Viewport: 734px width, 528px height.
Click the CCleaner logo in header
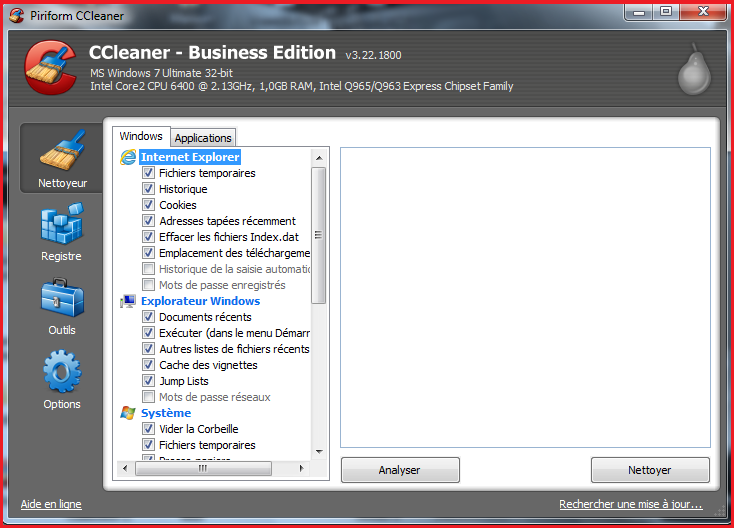51,67
